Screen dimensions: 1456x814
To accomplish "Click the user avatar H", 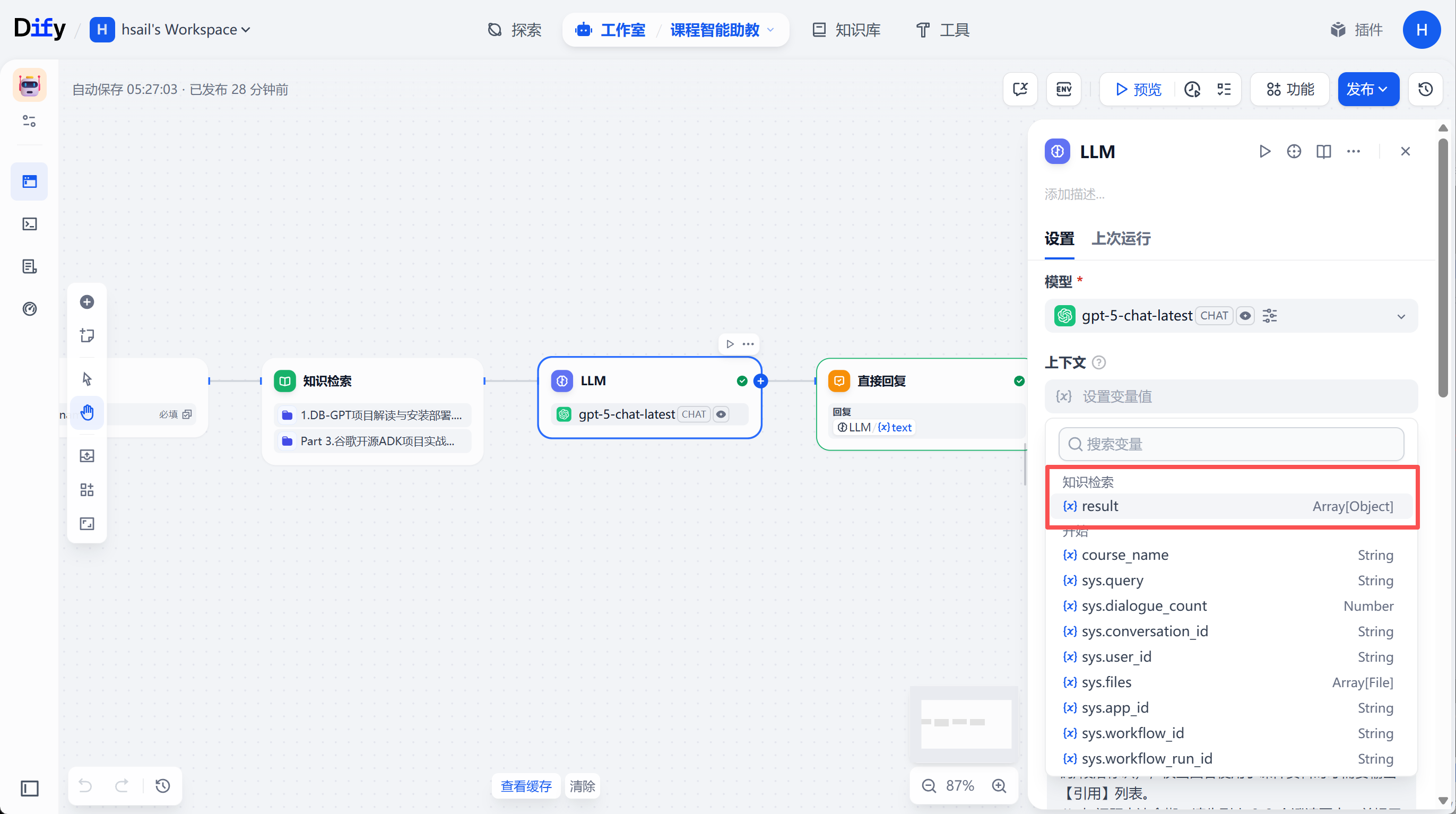I will (x=1422, y=29).
